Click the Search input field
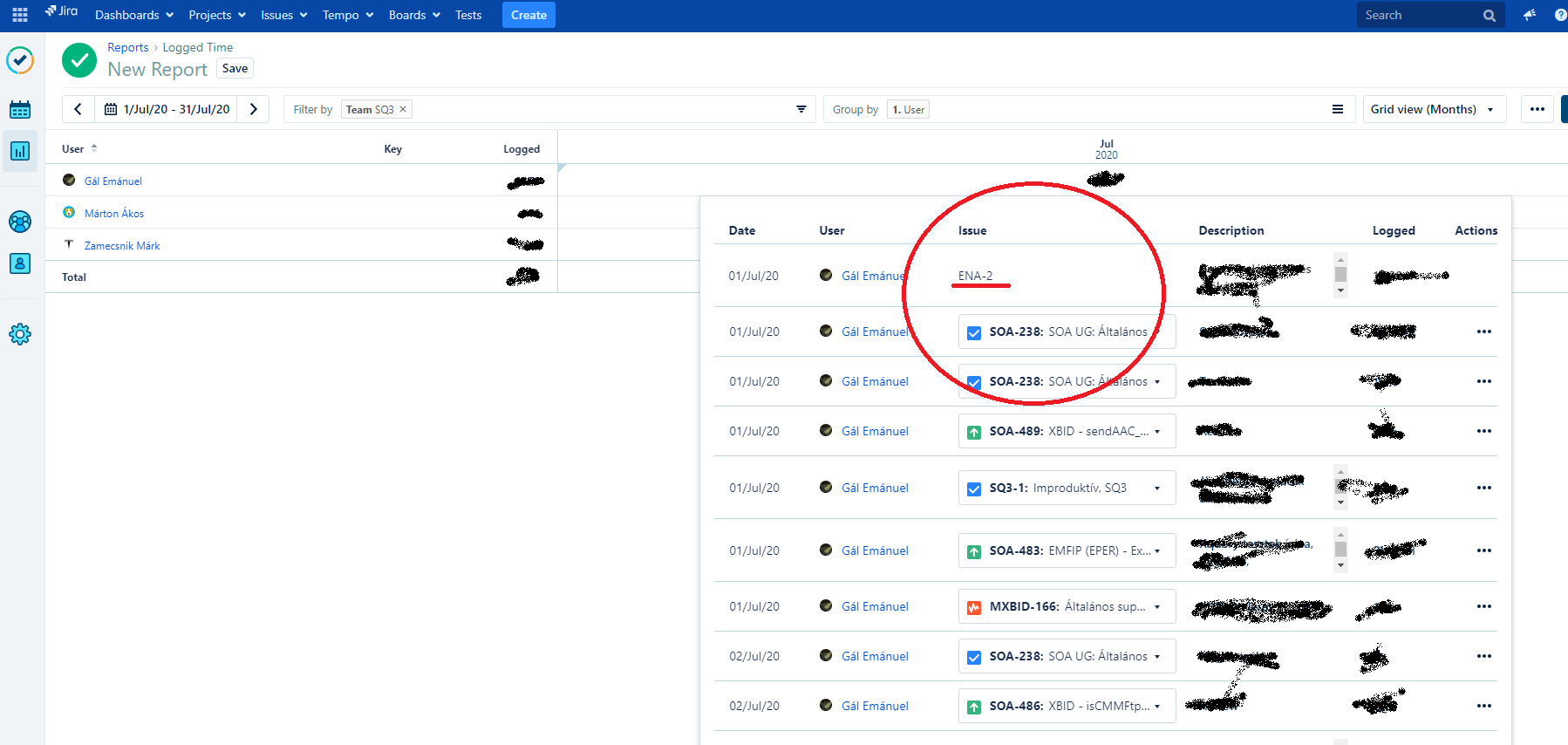The width and height of the screenshot is (1568, 745). coord(1418,15)
